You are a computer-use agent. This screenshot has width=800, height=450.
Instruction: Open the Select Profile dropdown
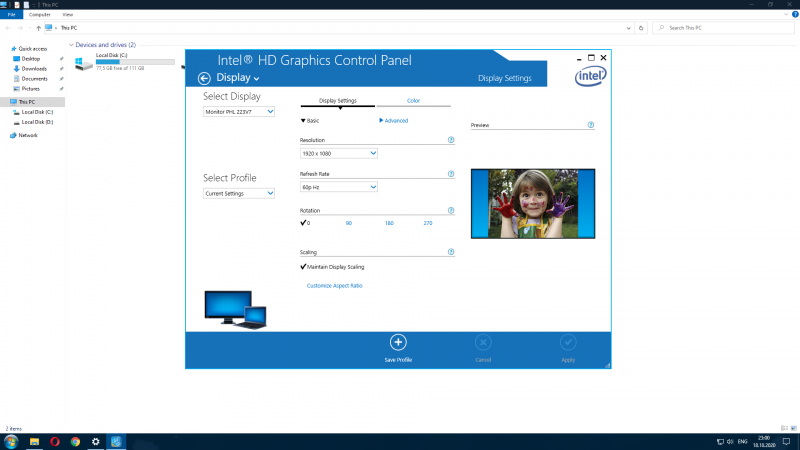pyautogui.click(x=238, y=193)
